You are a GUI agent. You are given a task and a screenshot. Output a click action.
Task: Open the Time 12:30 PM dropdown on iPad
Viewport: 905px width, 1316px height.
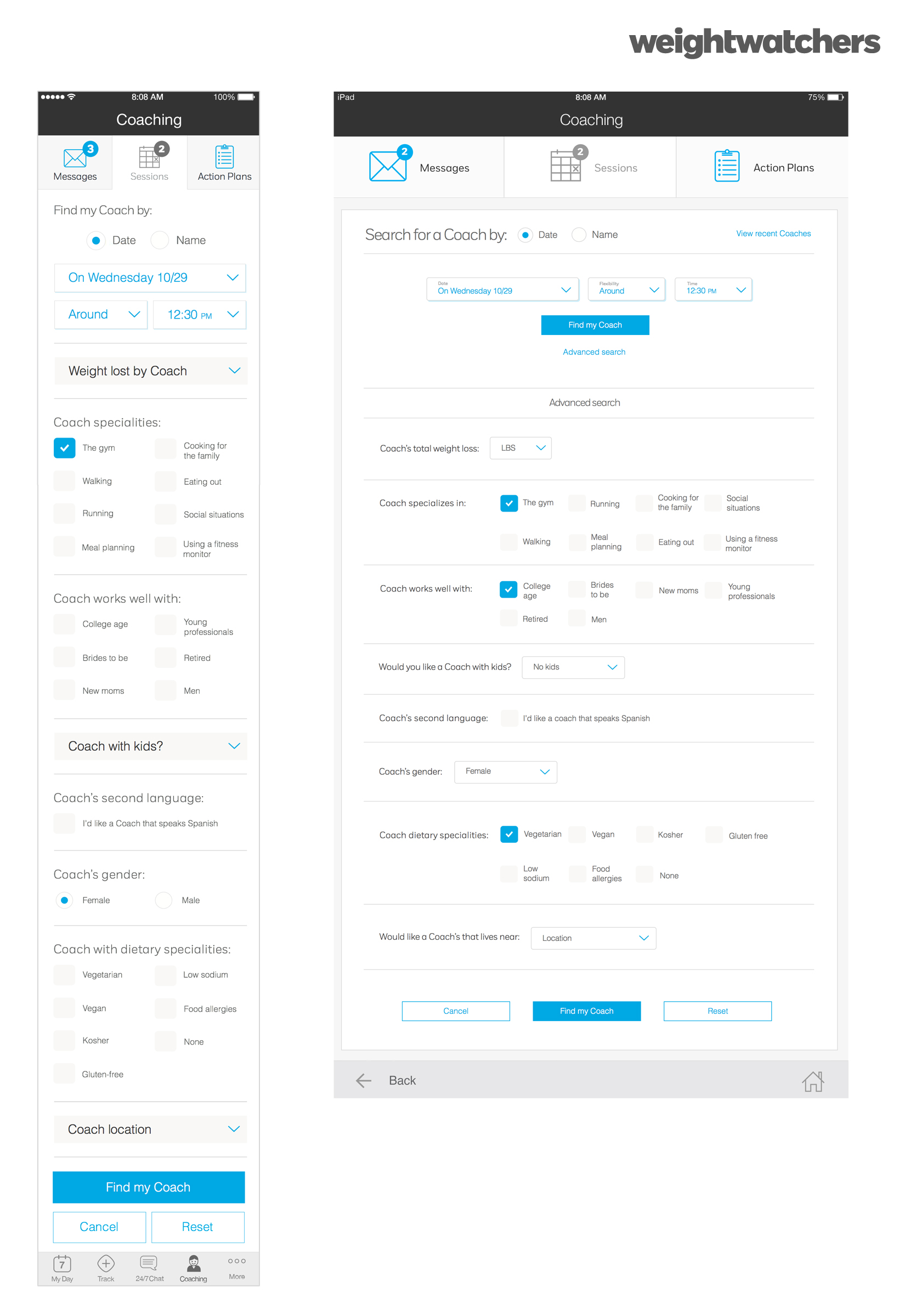click(714, 289)
